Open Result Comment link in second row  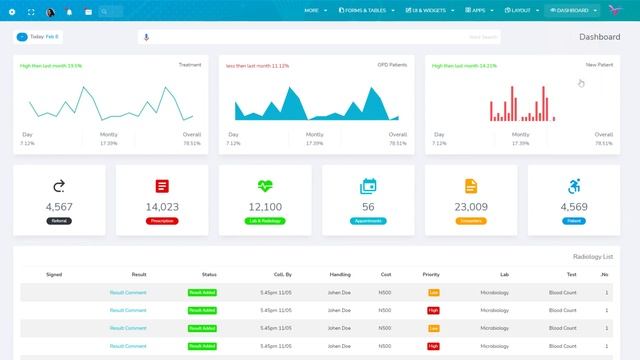pos(128,311)
